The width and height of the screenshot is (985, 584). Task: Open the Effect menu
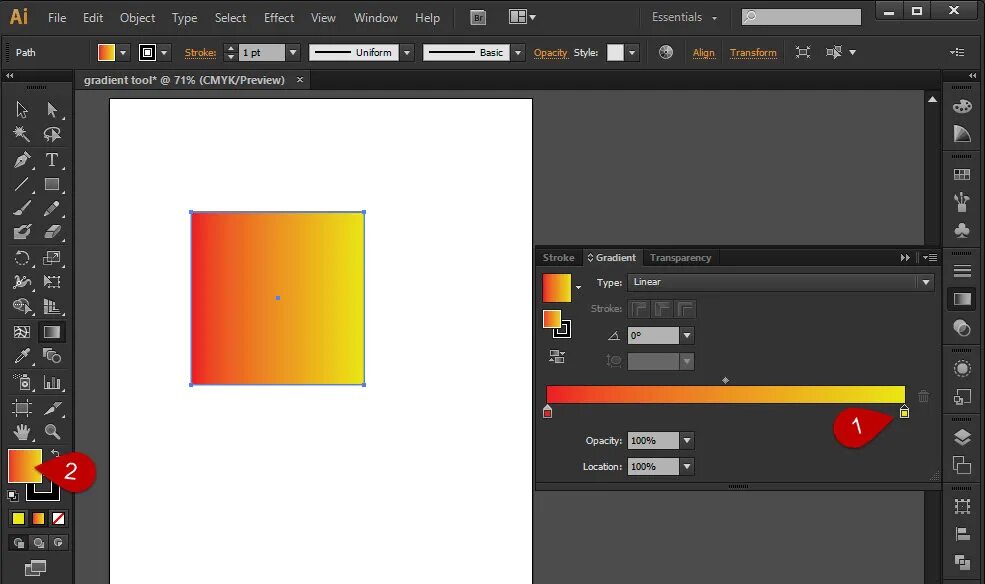279,18
